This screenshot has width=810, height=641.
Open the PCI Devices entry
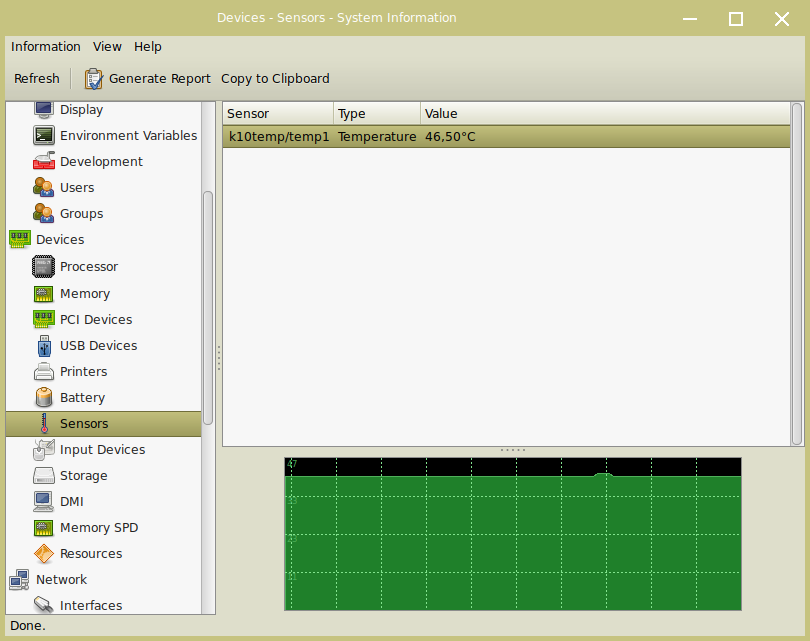click(x=96, y=320)
